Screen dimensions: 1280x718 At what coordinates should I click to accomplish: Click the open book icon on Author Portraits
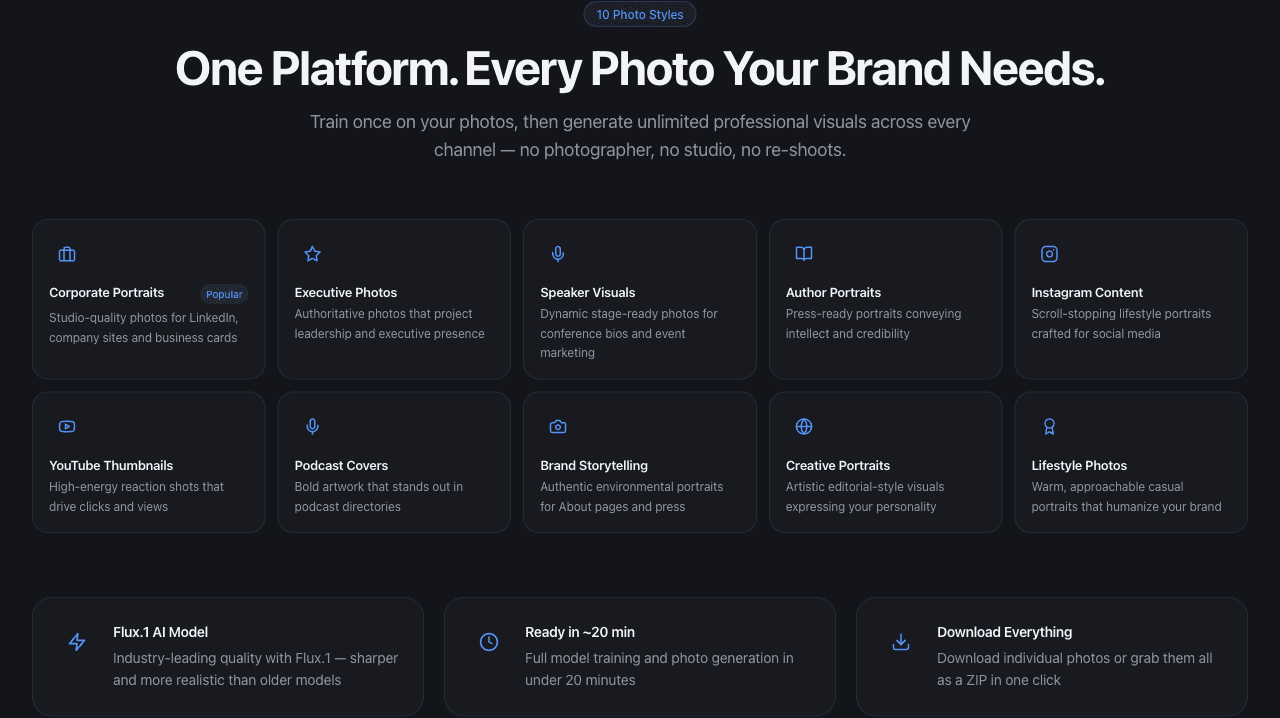coord(803,254)
